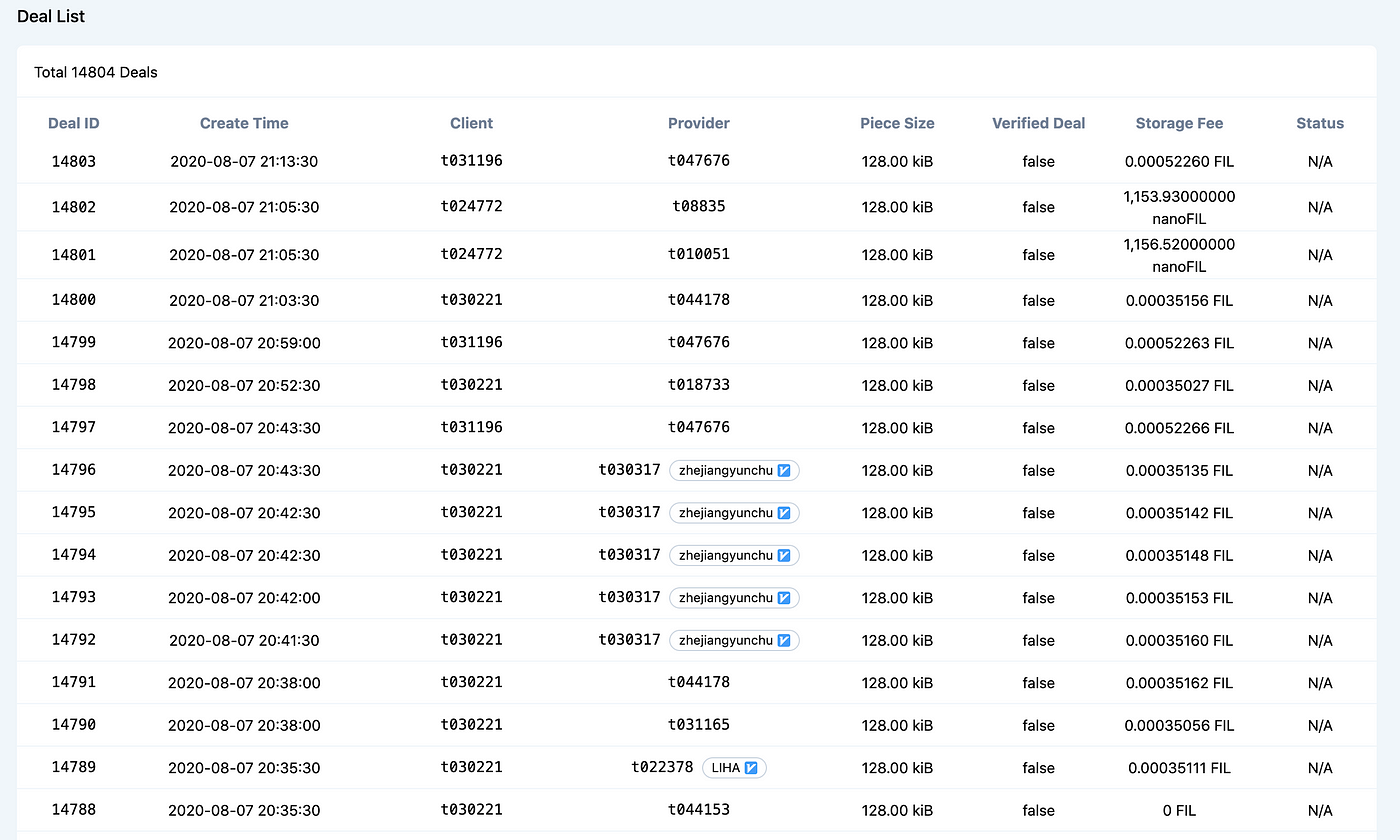Click the Create Time column header
The height and width of the screenshot is (840, 1400).
pos(244,124)
